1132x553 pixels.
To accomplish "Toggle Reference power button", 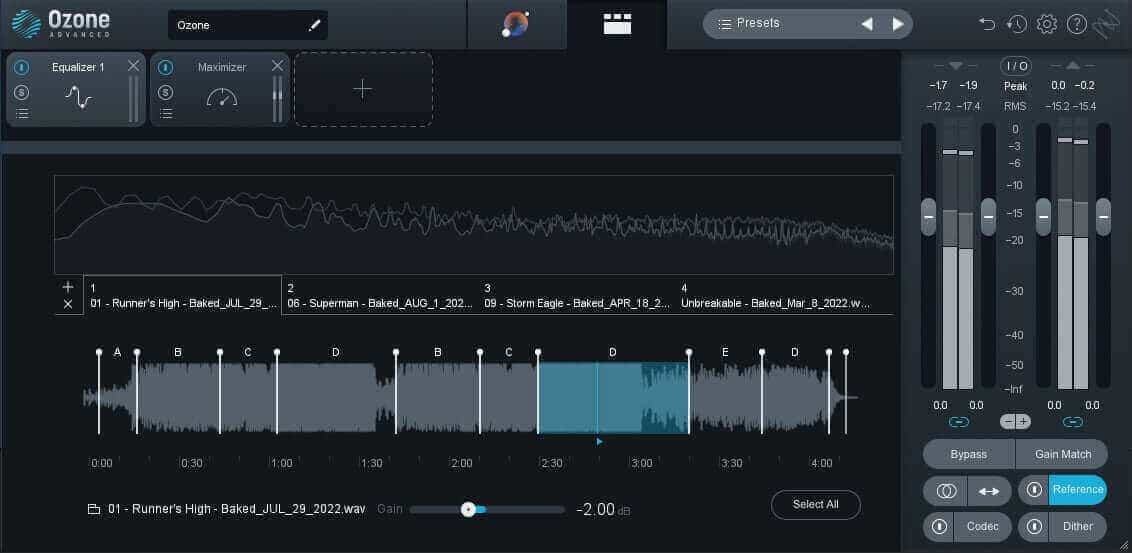I will click(1035, 490).
